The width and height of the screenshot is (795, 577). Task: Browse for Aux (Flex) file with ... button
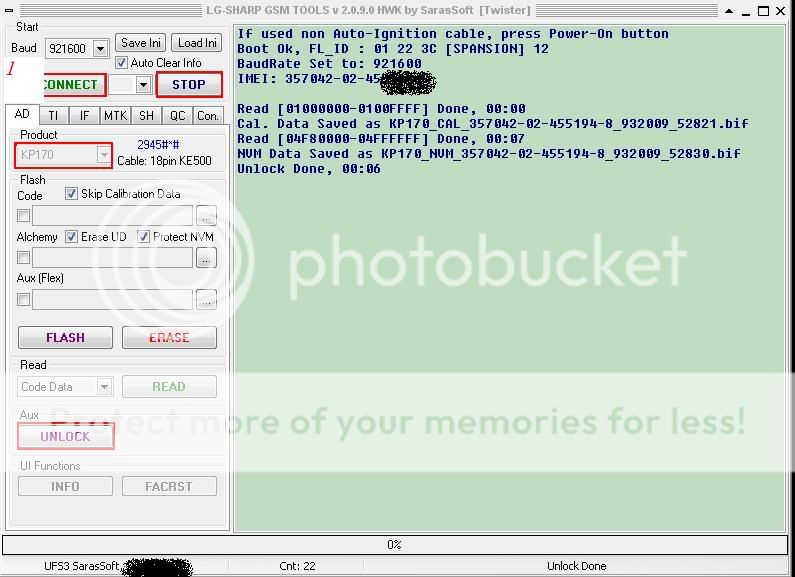click(206, 300)
